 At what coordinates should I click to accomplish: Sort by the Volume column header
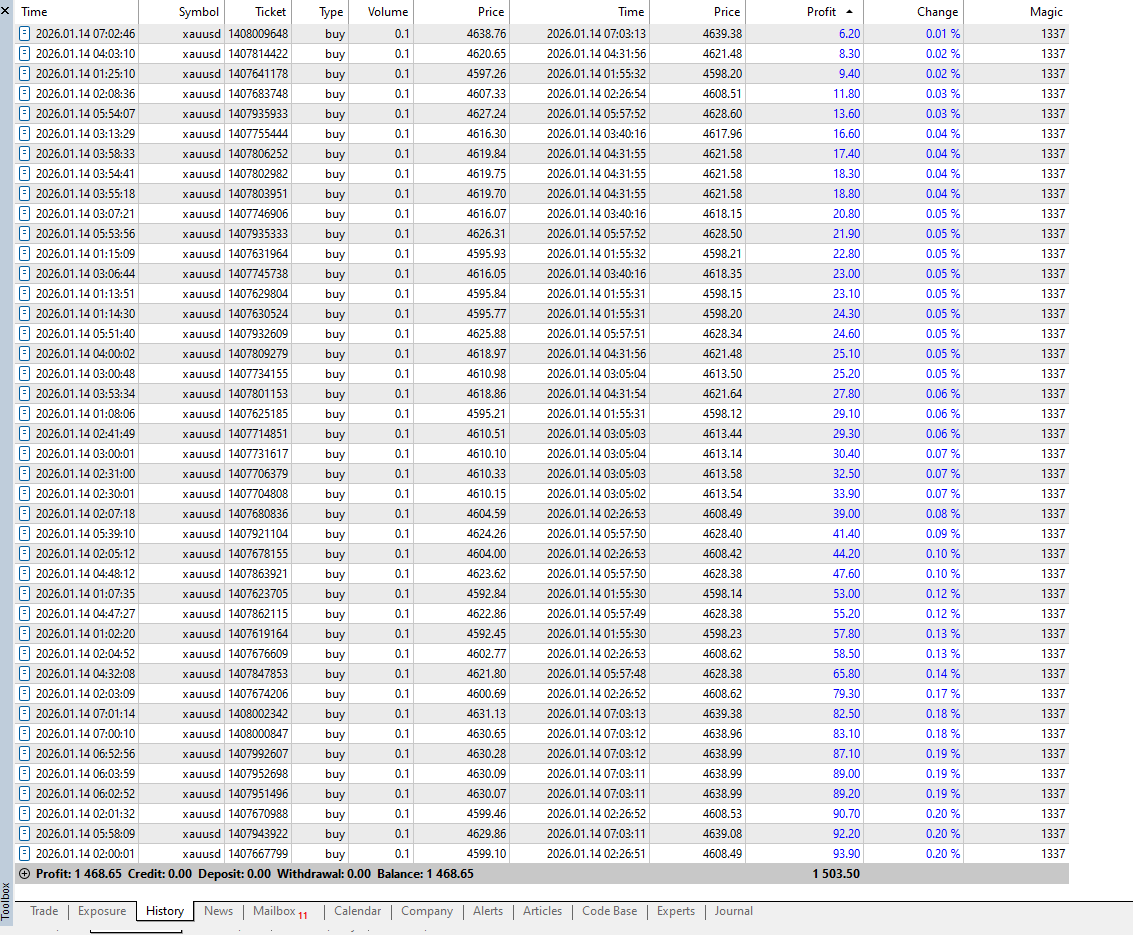[381, 12]
